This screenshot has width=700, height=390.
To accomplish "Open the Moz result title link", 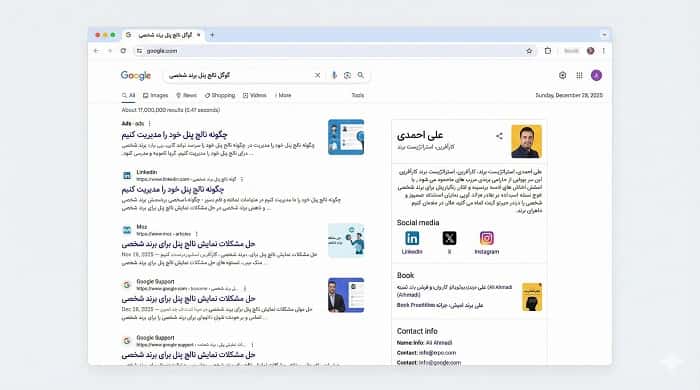I will [188, 244].
